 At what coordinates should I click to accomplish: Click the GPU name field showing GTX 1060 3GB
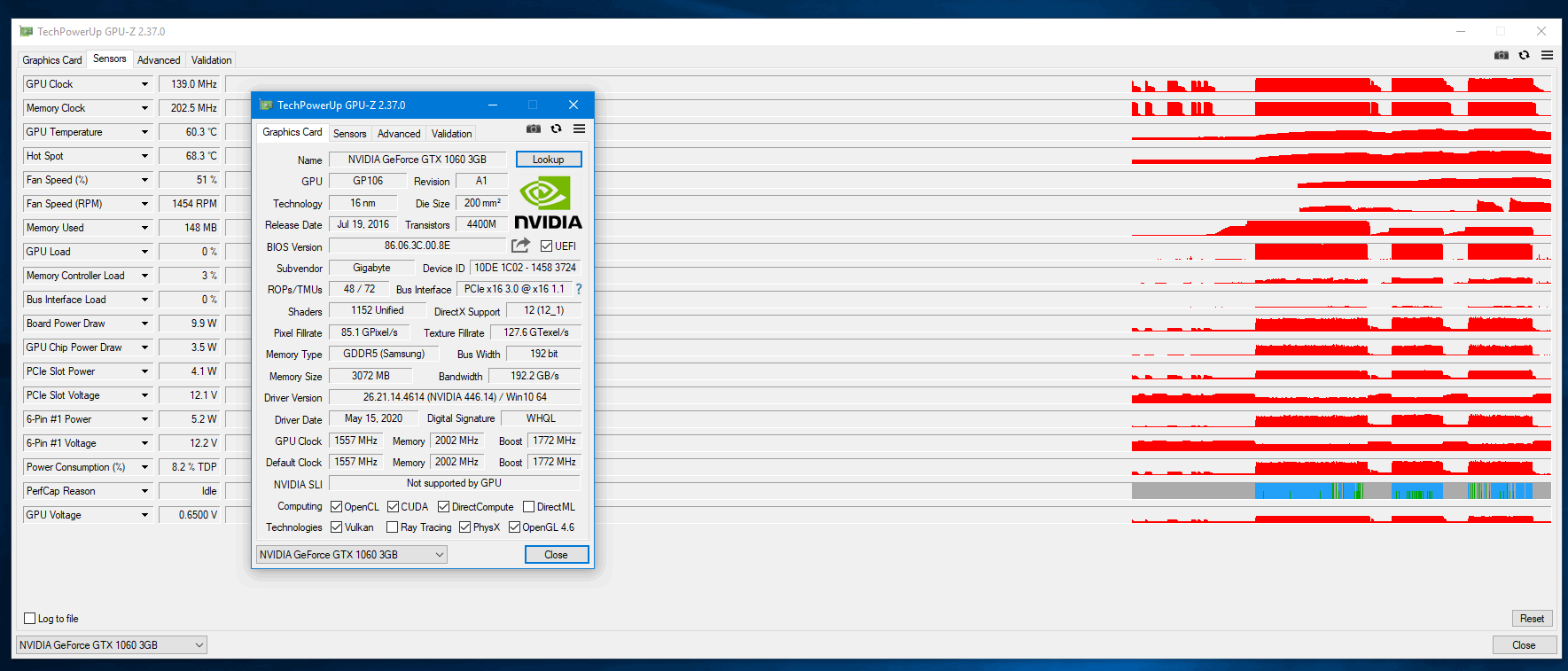click(417, 160)
